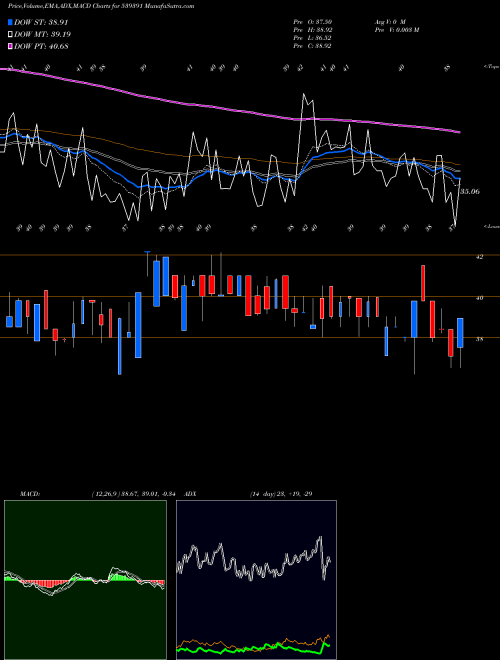
Task: Click the 'Avg V: 0 M' volume text
Action: coord(390,21)
